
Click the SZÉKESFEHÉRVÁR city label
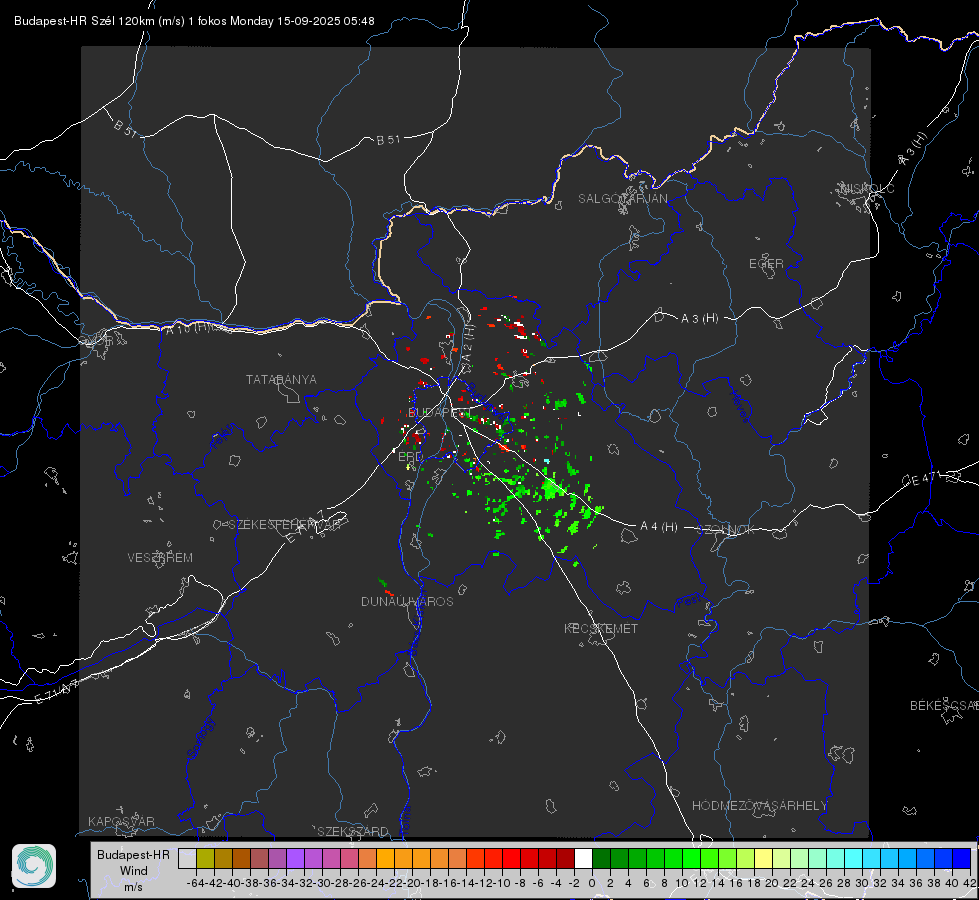click(285, 525)
